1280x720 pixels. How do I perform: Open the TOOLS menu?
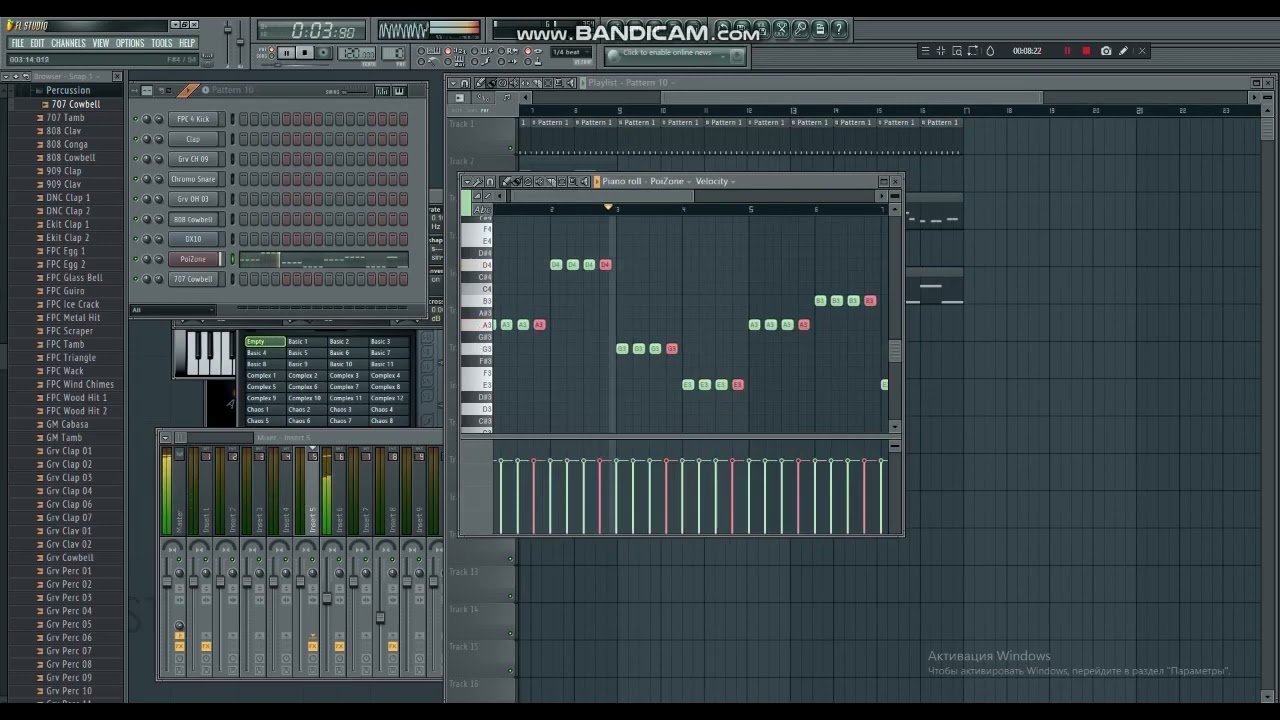[x=161, y=43]
